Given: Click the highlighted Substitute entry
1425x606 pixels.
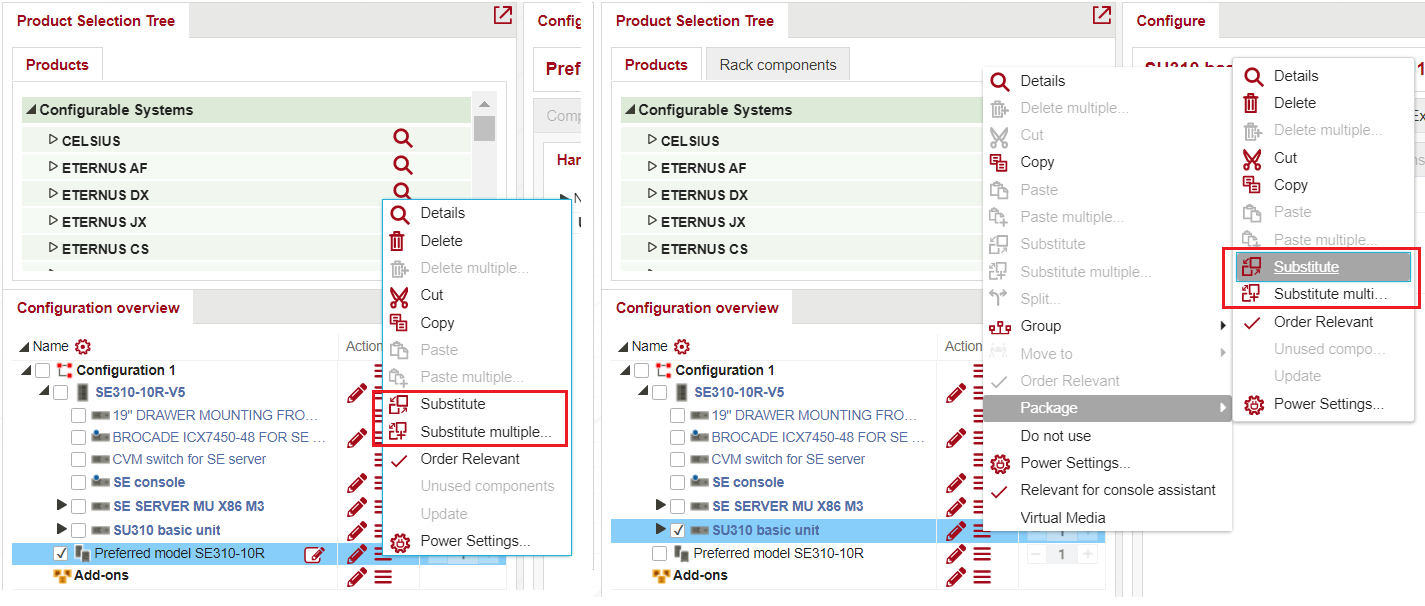Looking at the screenshot, I should [x=1323, y=267].
